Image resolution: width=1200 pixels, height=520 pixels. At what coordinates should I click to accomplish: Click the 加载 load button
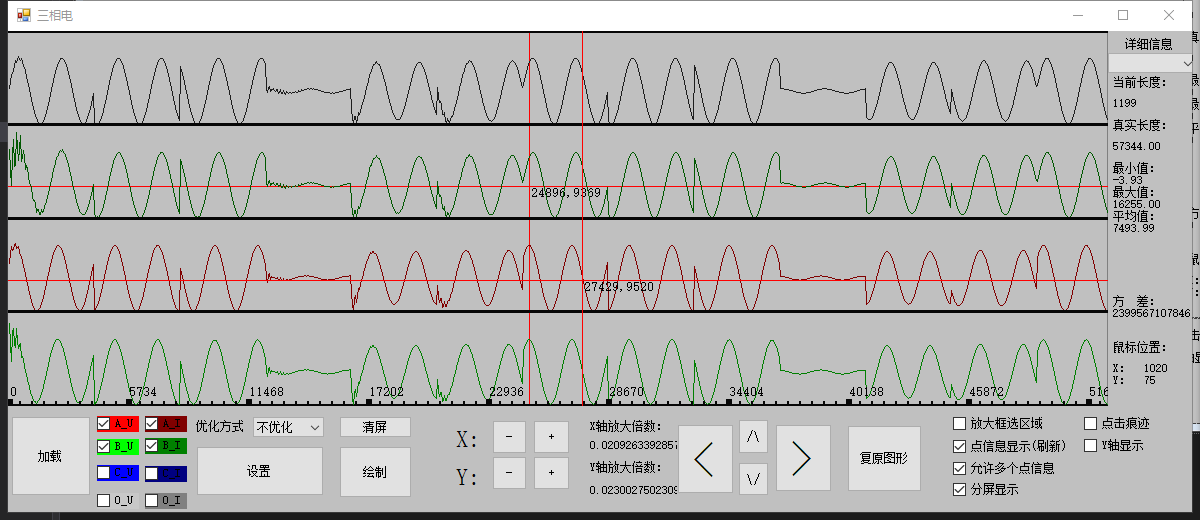point(50,456)
